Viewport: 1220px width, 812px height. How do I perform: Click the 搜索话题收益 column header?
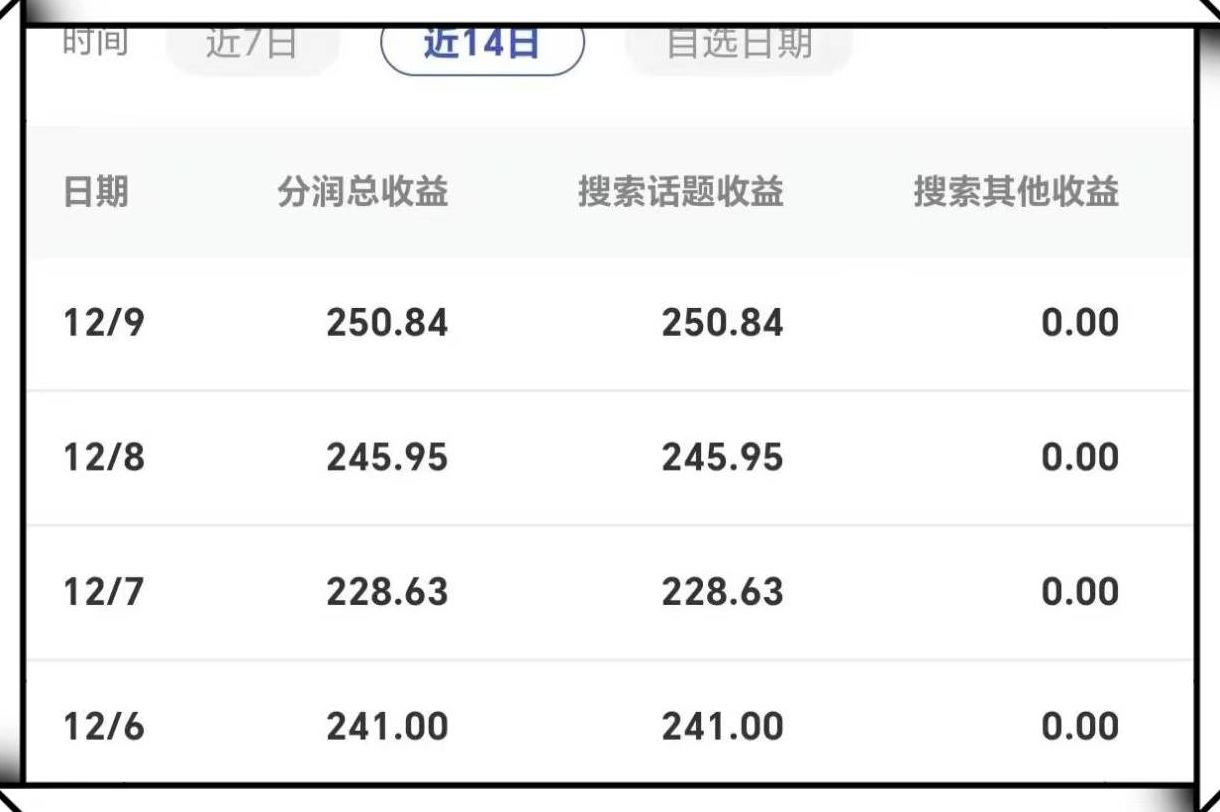click(680, 192)
